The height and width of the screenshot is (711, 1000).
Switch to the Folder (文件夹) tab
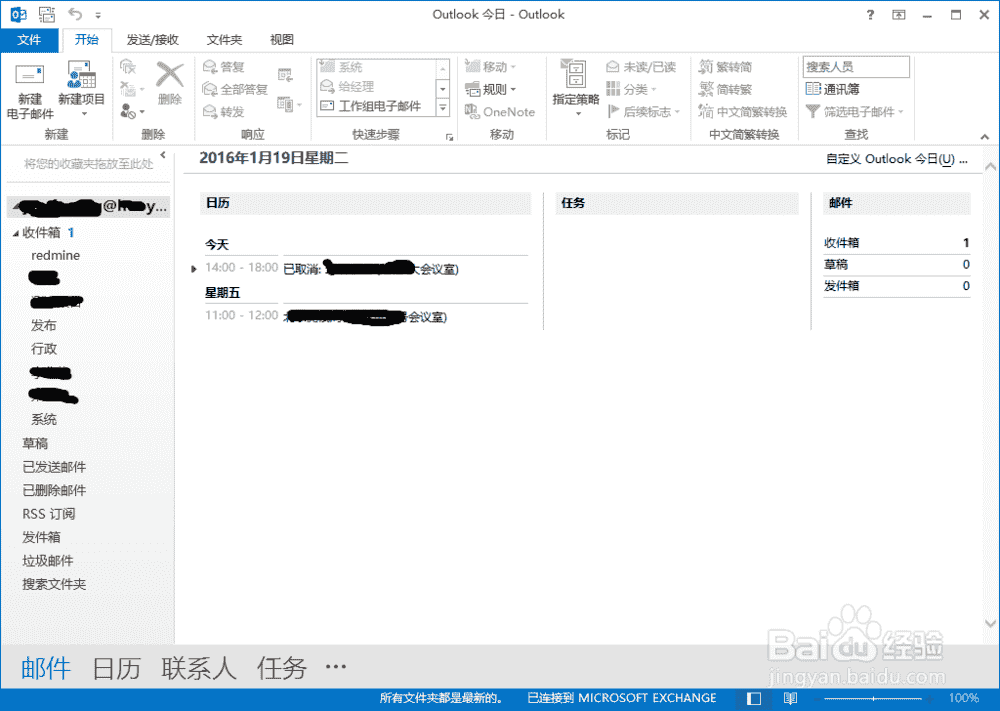tap(224, 40)
